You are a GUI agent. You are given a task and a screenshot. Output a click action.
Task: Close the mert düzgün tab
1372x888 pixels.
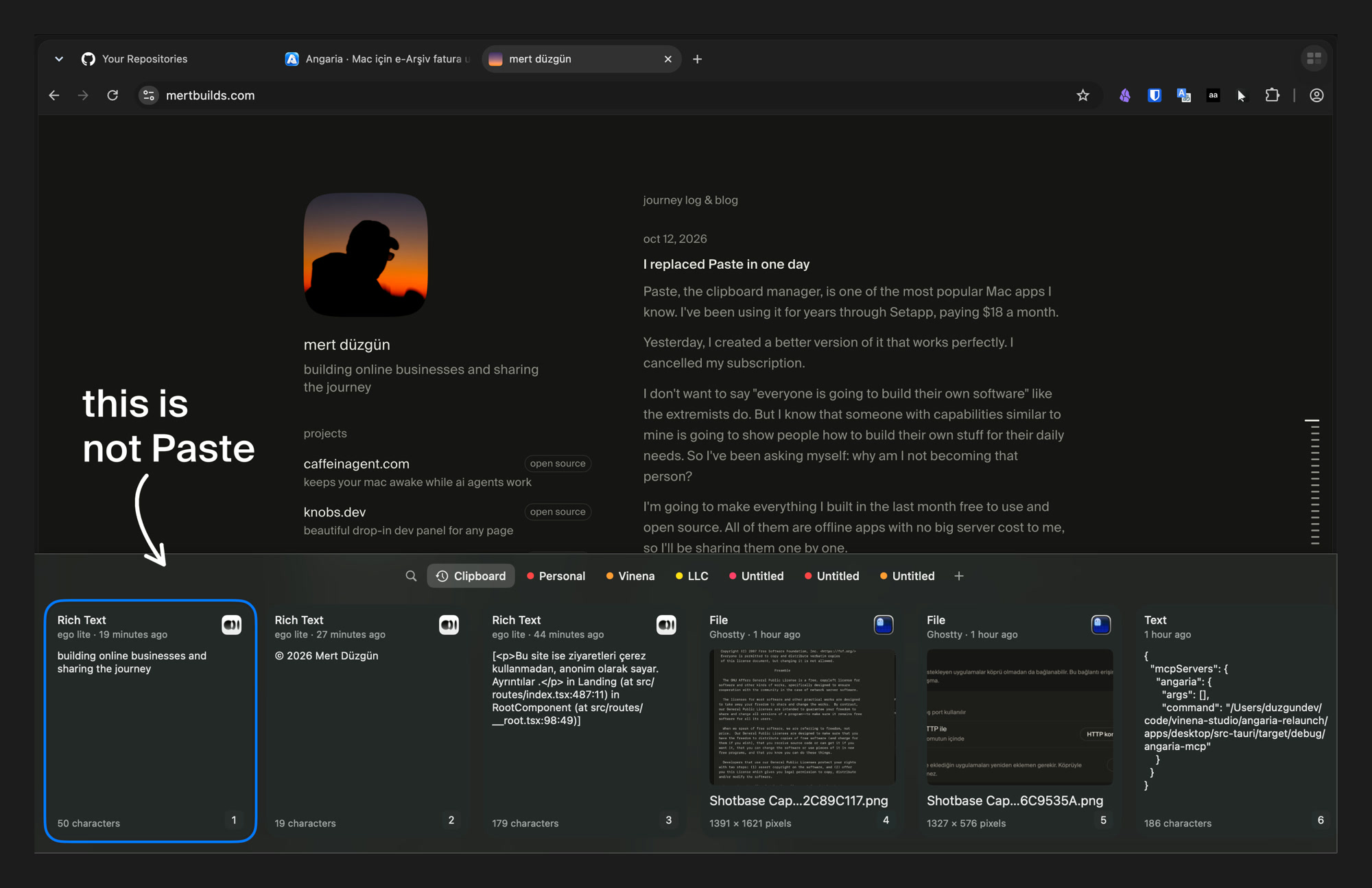(x=667, y=59)
